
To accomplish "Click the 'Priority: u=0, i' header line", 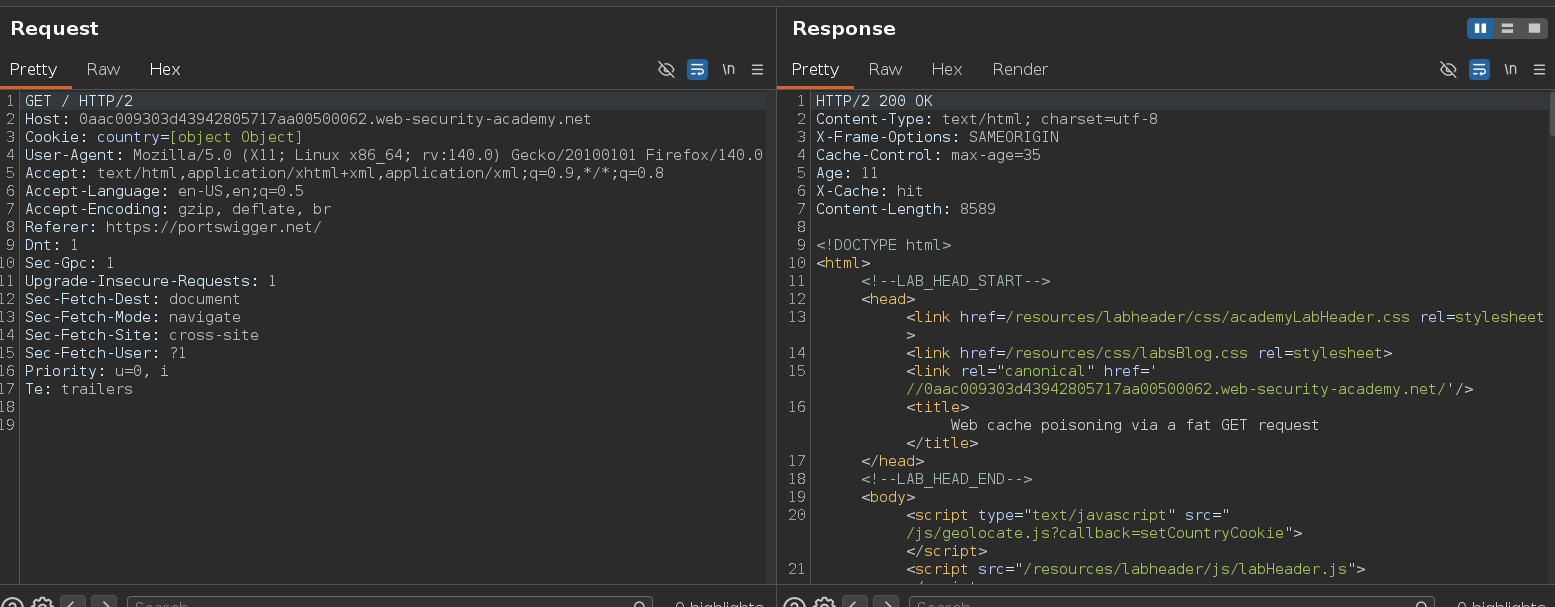I will (x=97, y=371).
